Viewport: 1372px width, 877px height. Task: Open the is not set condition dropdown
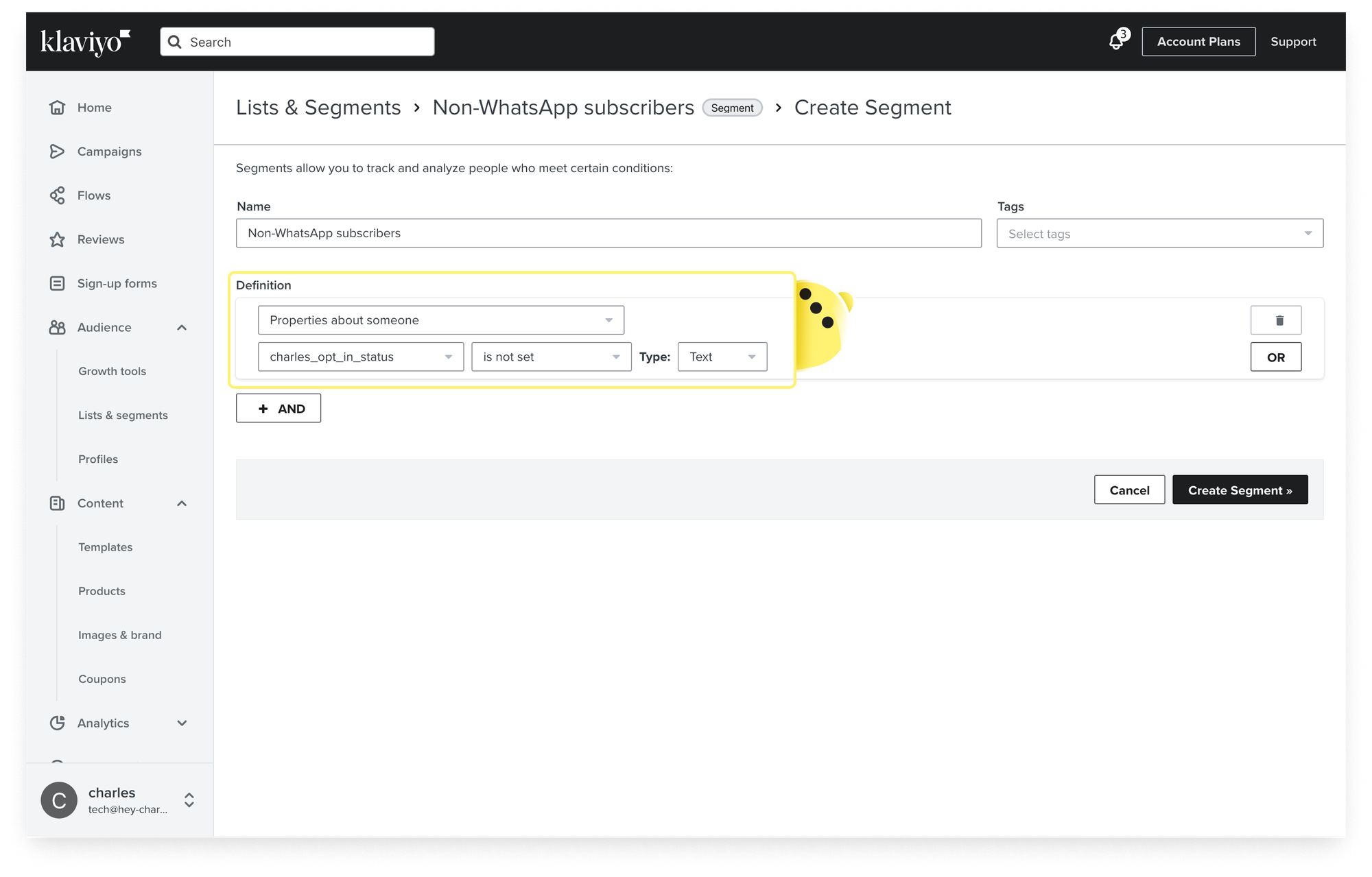tap(550, 356)
